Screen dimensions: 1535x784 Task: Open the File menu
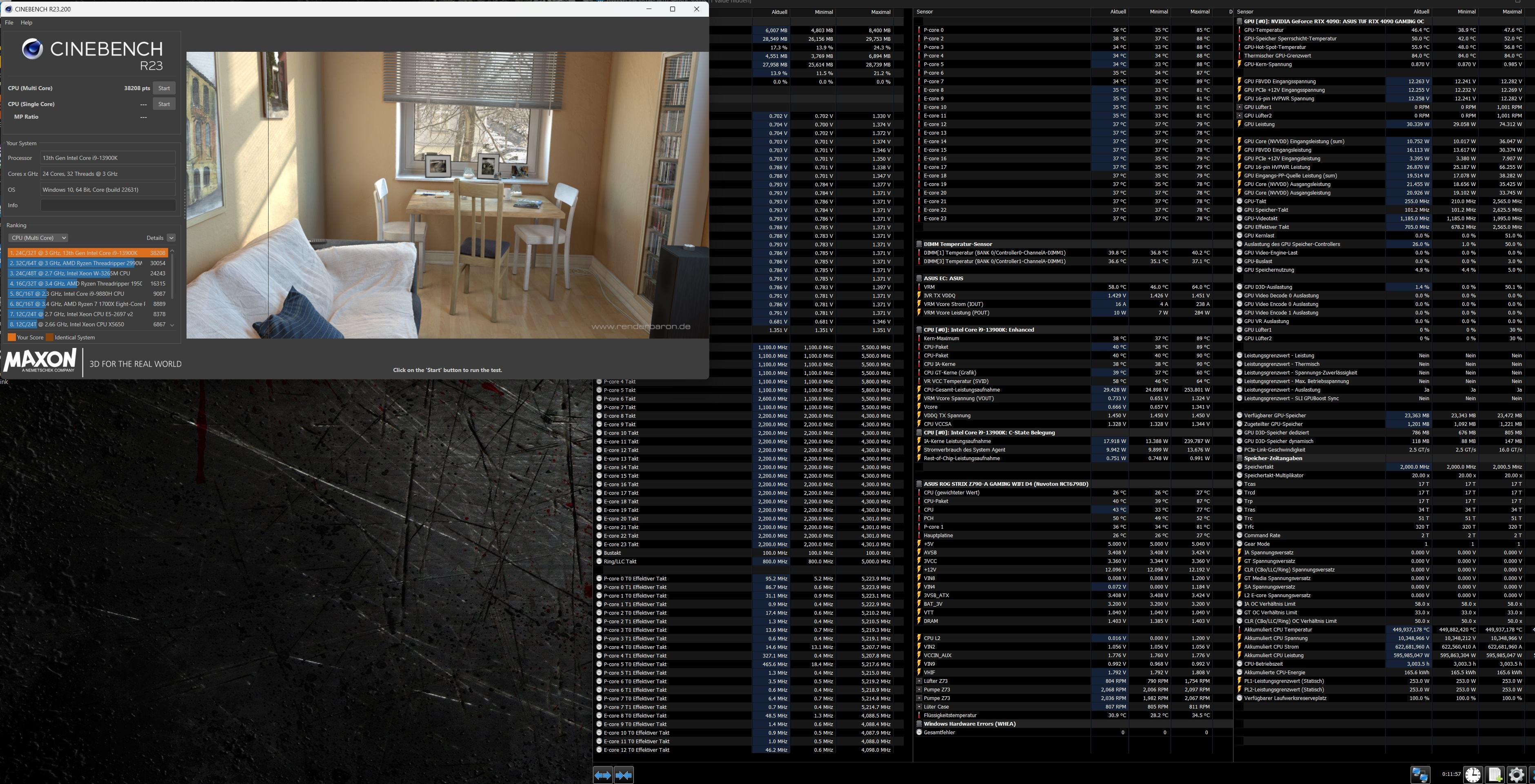point(9,22)
